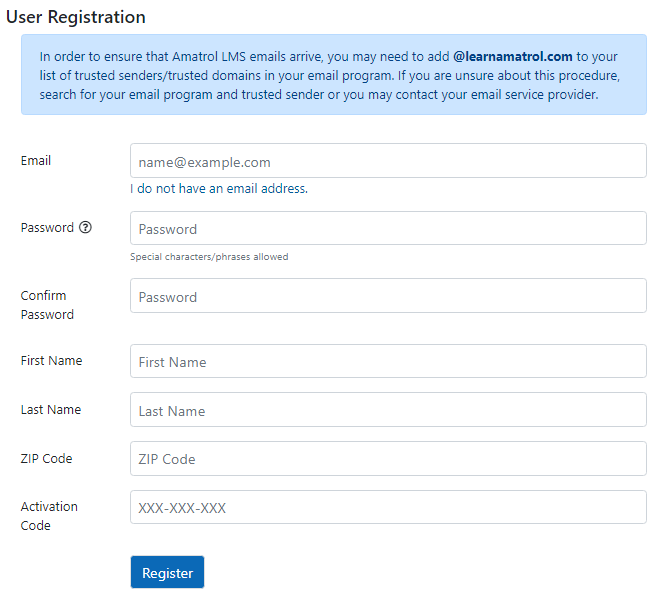Click the Email field label
Viewport: 651px width, 589px height.
[x=36, y=161]
